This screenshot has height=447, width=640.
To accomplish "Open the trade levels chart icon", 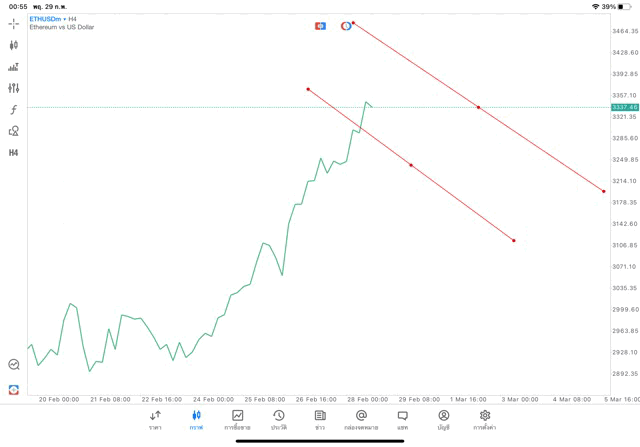I will (x=14, y=67).
